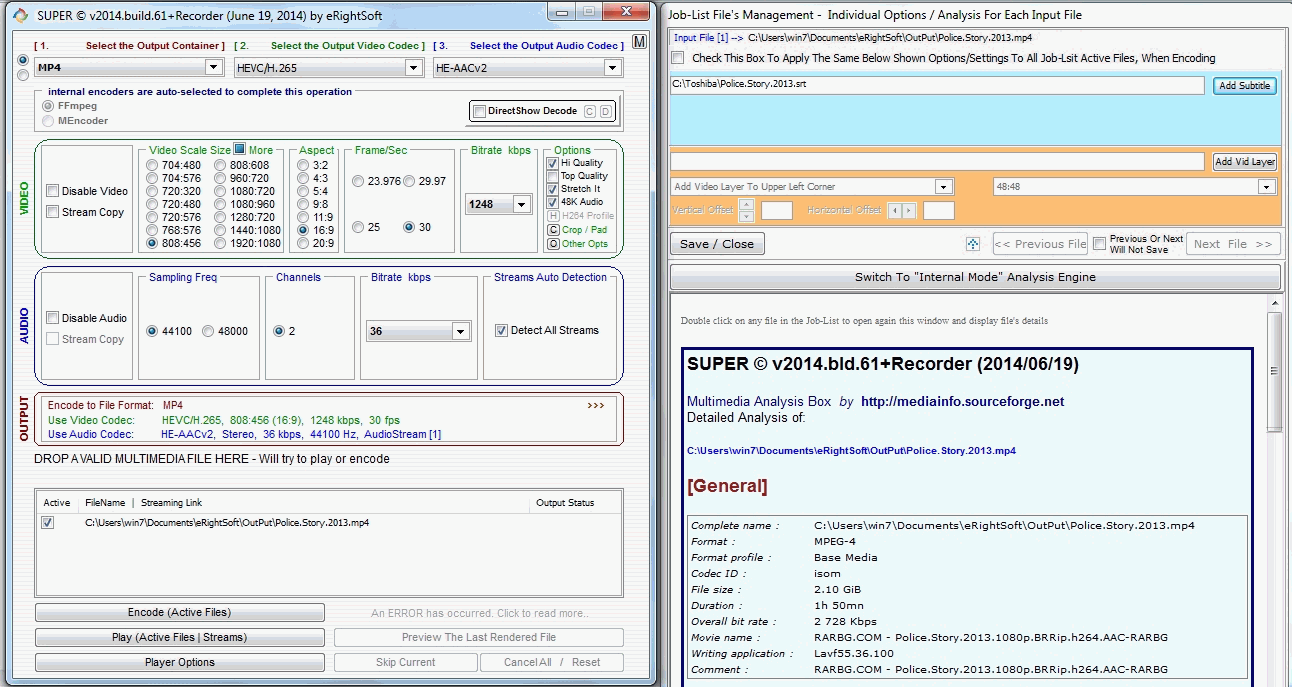Check the apply-to-all Job-List files box

679,58
